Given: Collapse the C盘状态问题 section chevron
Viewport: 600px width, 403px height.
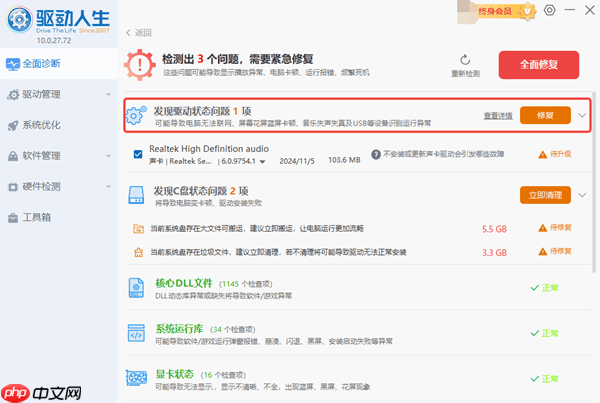Looking at the screenshot, I should (582, 195).
